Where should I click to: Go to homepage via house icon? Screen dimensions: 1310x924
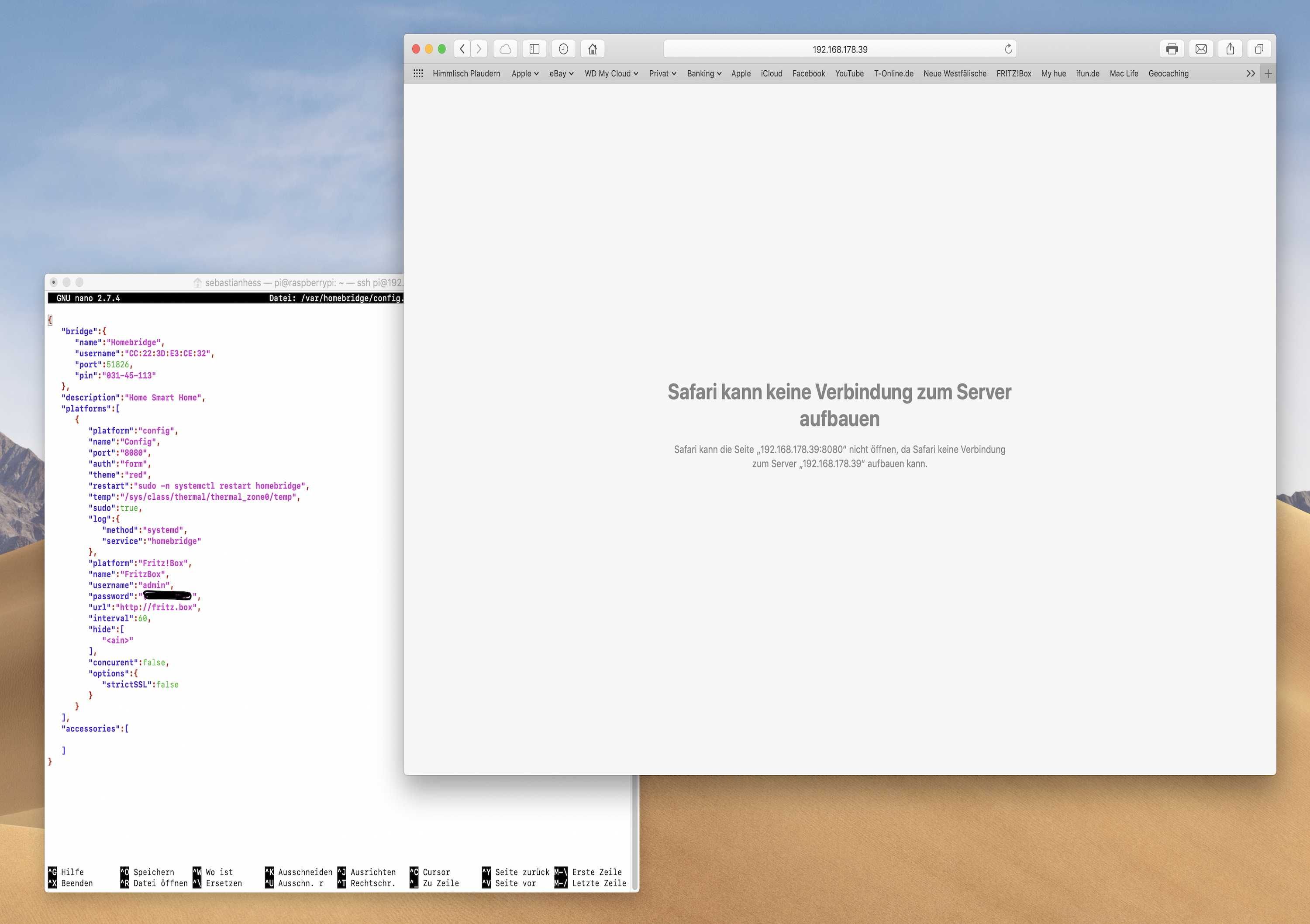(593, 49)
